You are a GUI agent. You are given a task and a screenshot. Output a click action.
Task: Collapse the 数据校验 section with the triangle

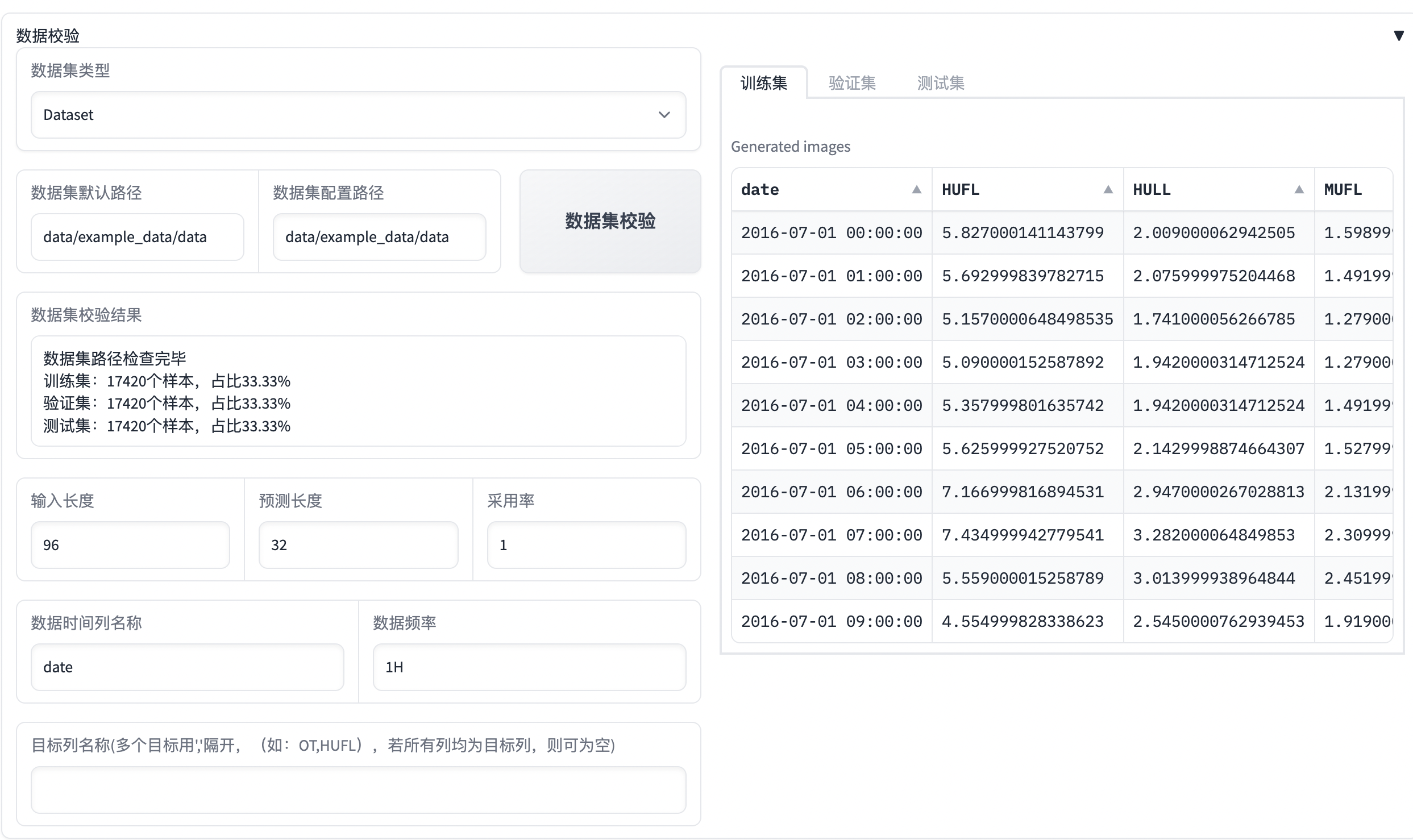tap(1399, 35)
